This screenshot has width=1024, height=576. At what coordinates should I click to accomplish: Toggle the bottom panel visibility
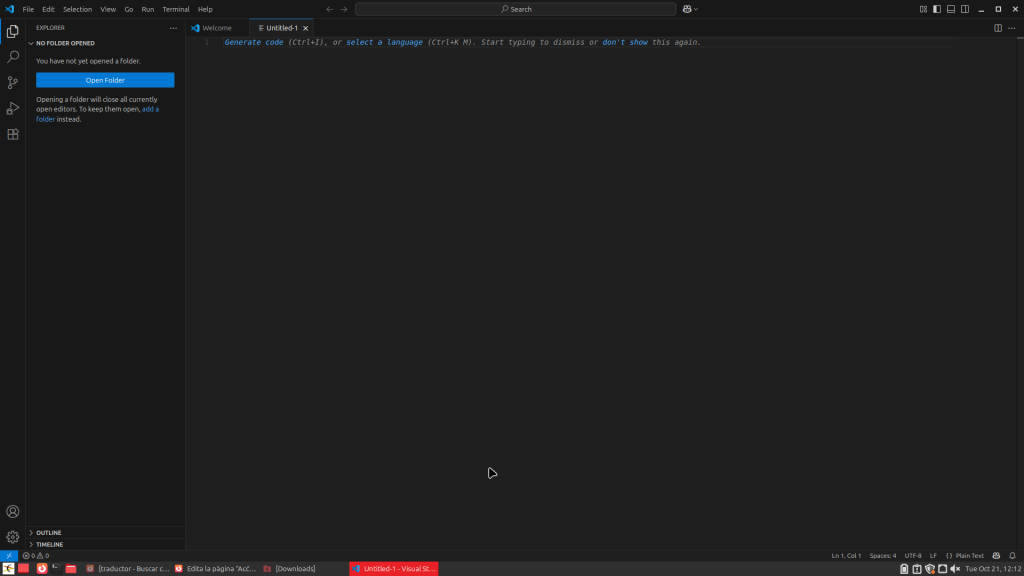tap(951, 9)
